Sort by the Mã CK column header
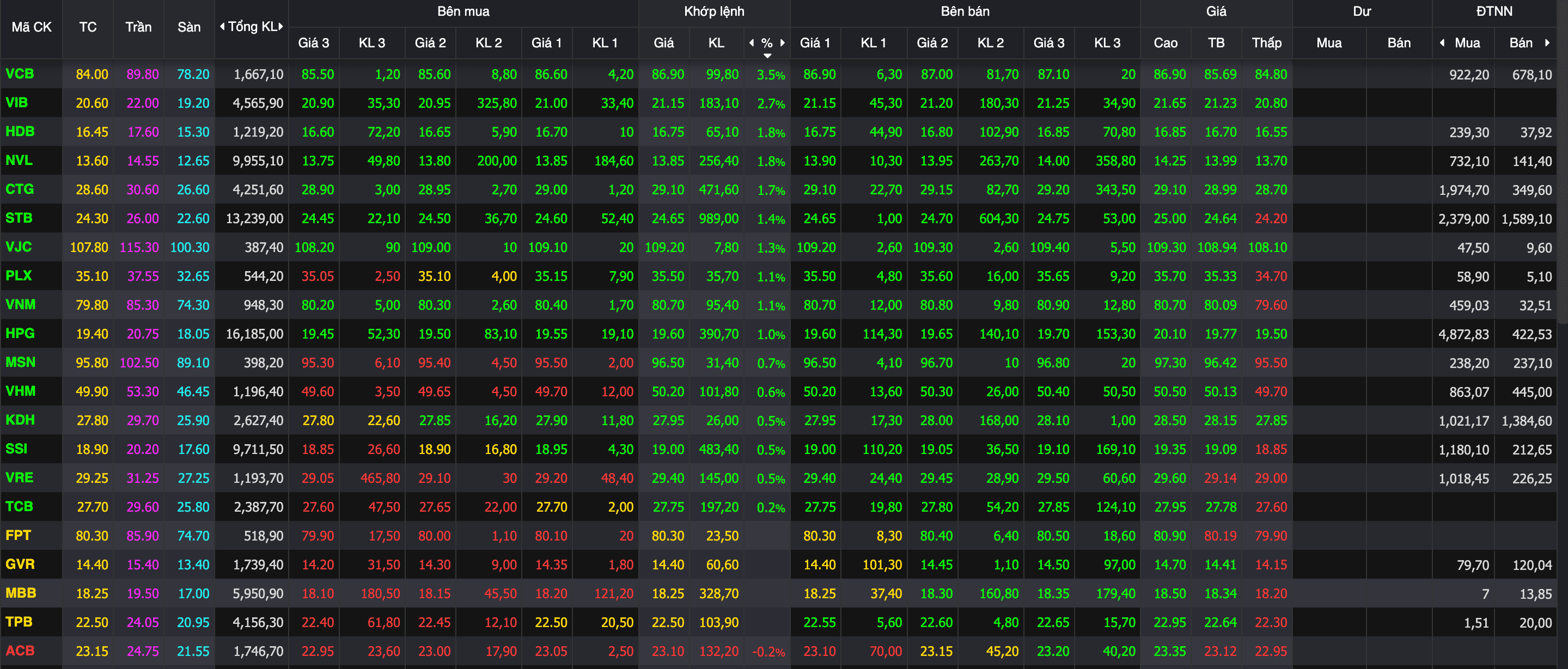This screenshot has width=1568, height=669. click(x=32, y=27)
